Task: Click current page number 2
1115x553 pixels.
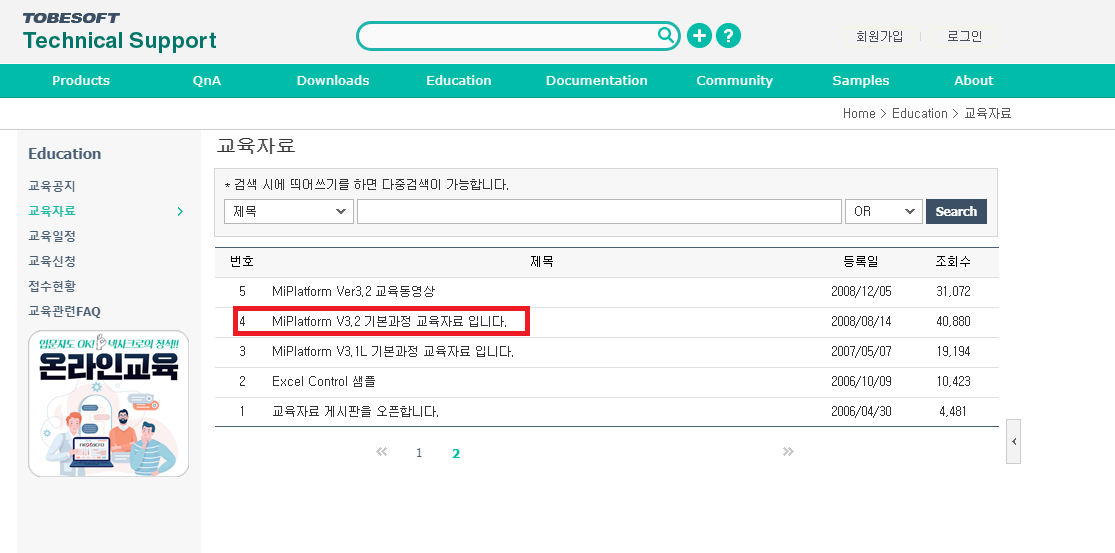Action: tap(456, 453)
